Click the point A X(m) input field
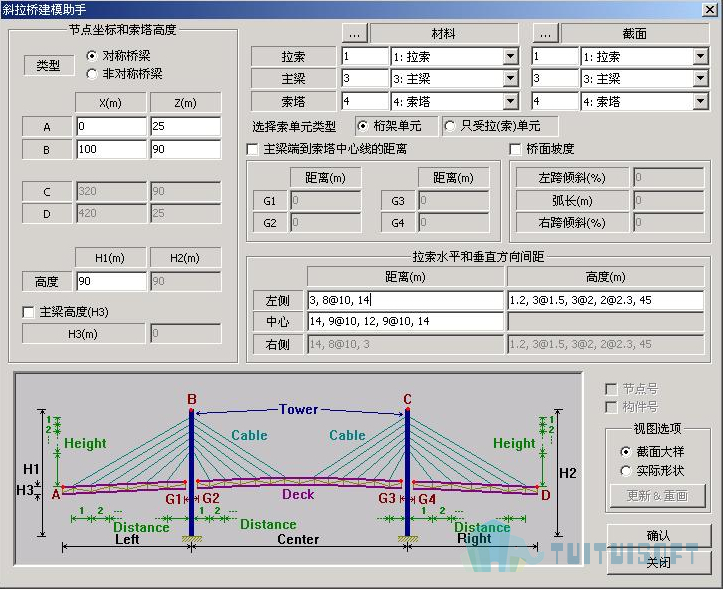 coord(110,126)
